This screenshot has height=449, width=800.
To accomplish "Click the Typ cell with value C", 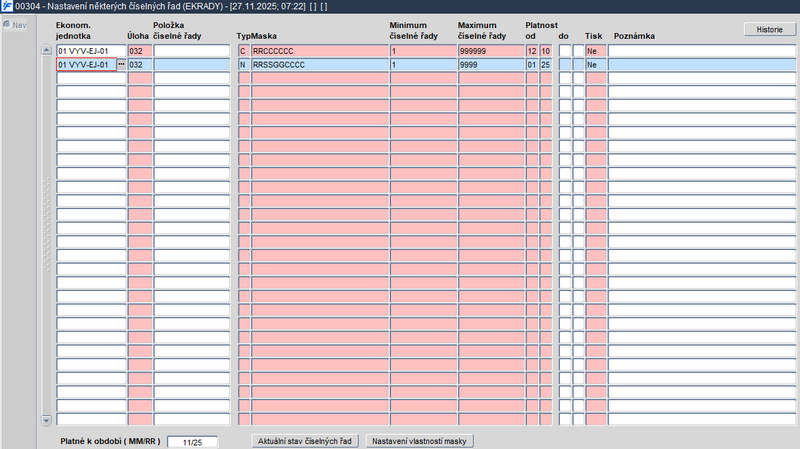I will 244,51.
